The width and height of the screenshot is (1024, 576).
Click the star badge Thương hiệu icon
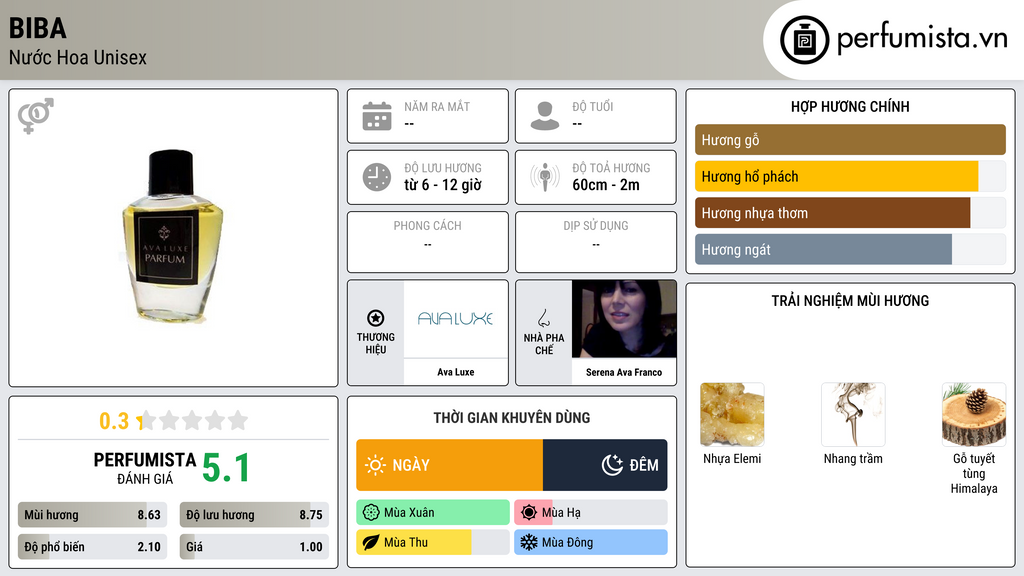point(376,318)
